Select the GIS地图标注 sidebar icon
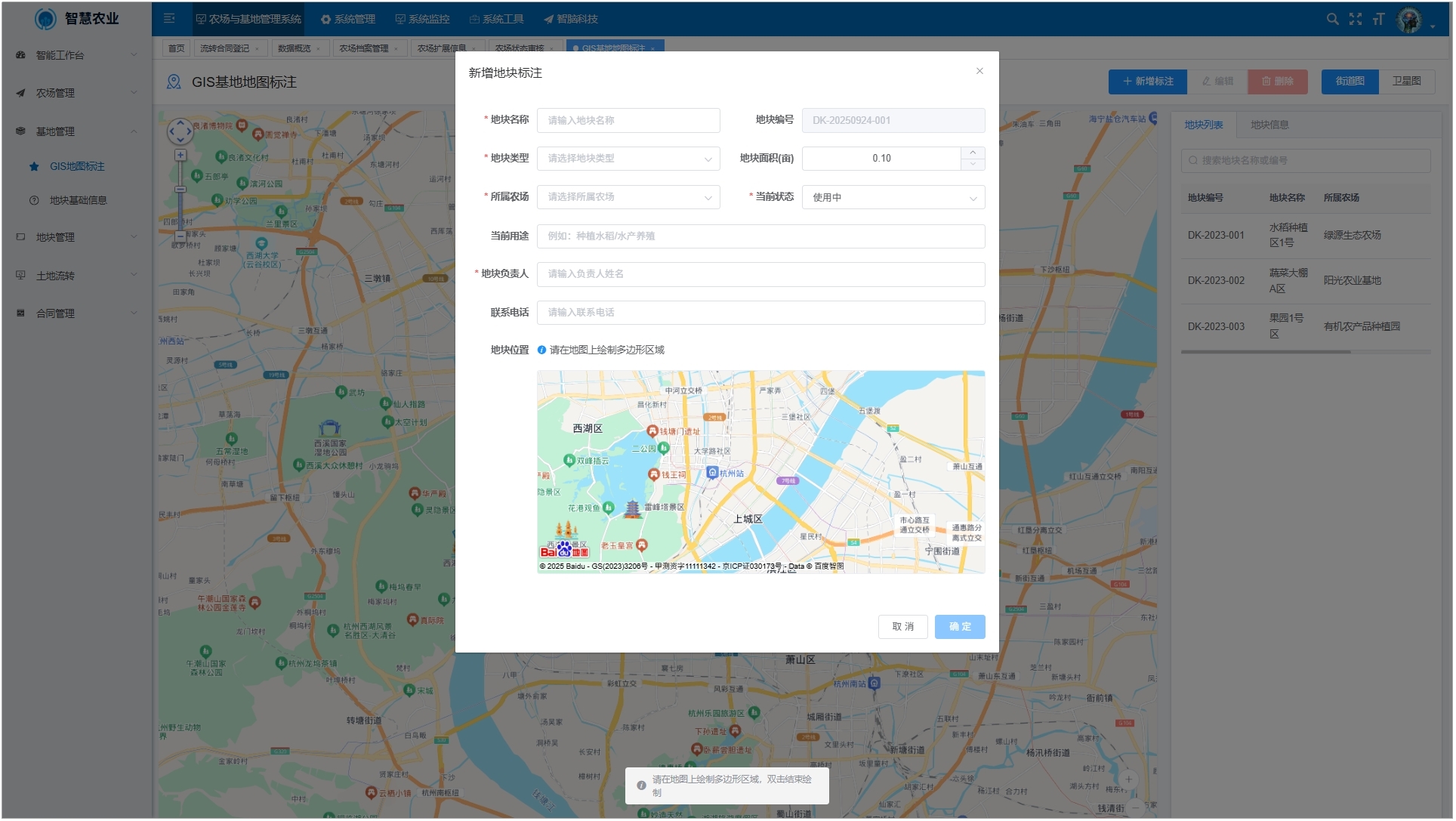 point(34,166)
